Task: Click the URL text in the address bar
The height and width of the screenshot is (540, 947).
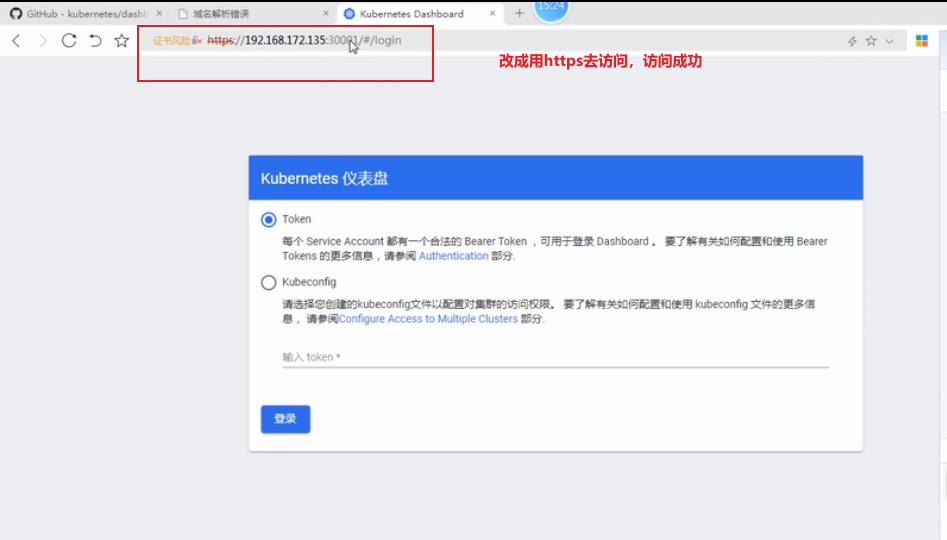Action: 304,40
